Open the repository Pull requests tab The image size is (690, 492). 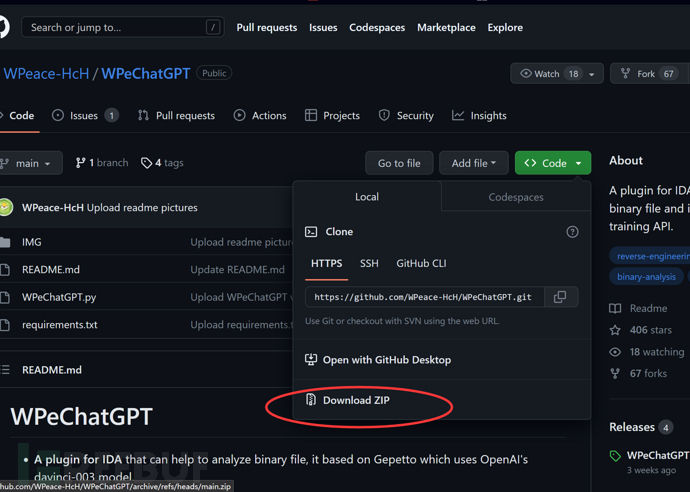176,116
